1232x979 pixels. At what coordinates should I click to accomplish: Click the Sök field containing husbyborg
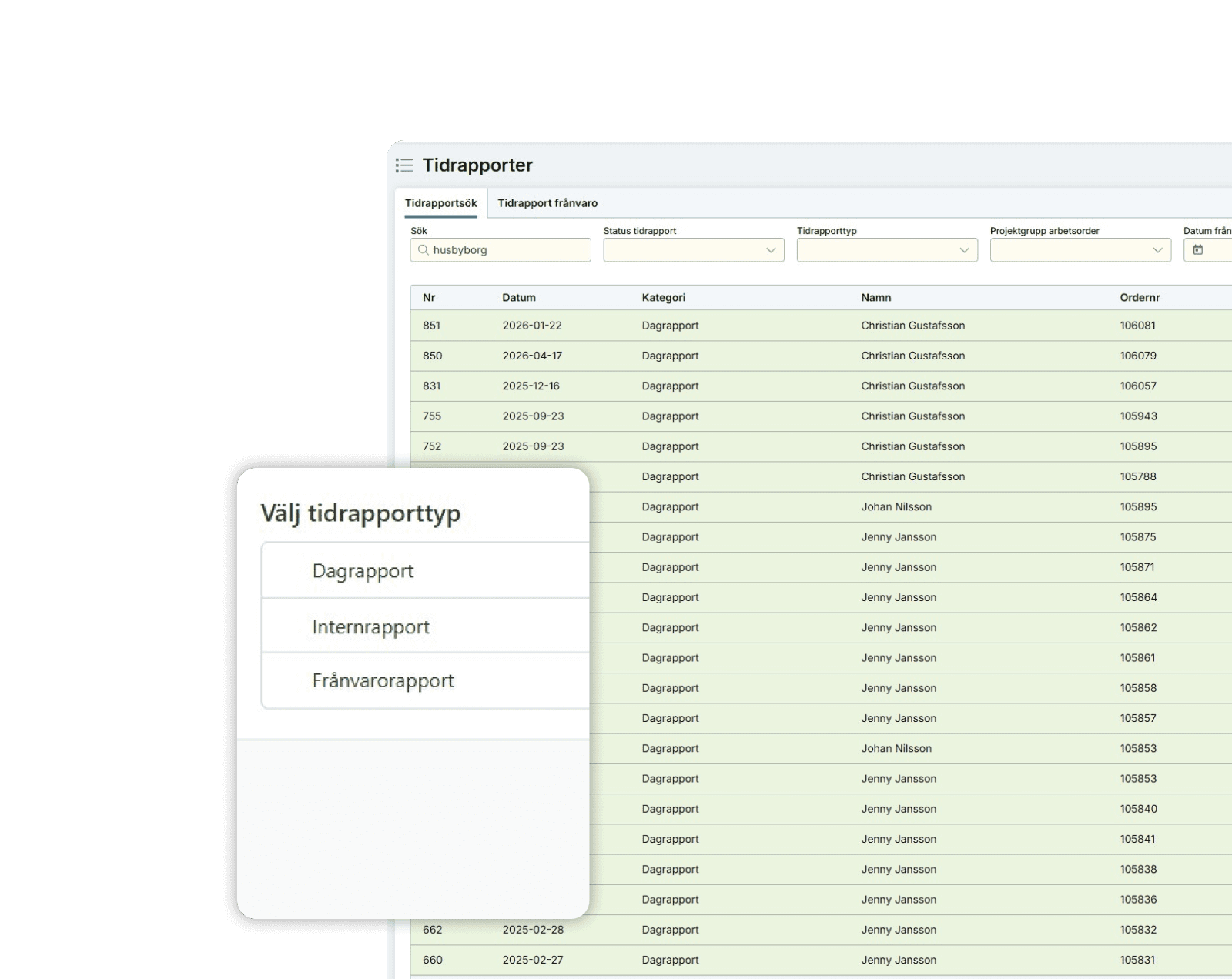[x=500, y=250]
